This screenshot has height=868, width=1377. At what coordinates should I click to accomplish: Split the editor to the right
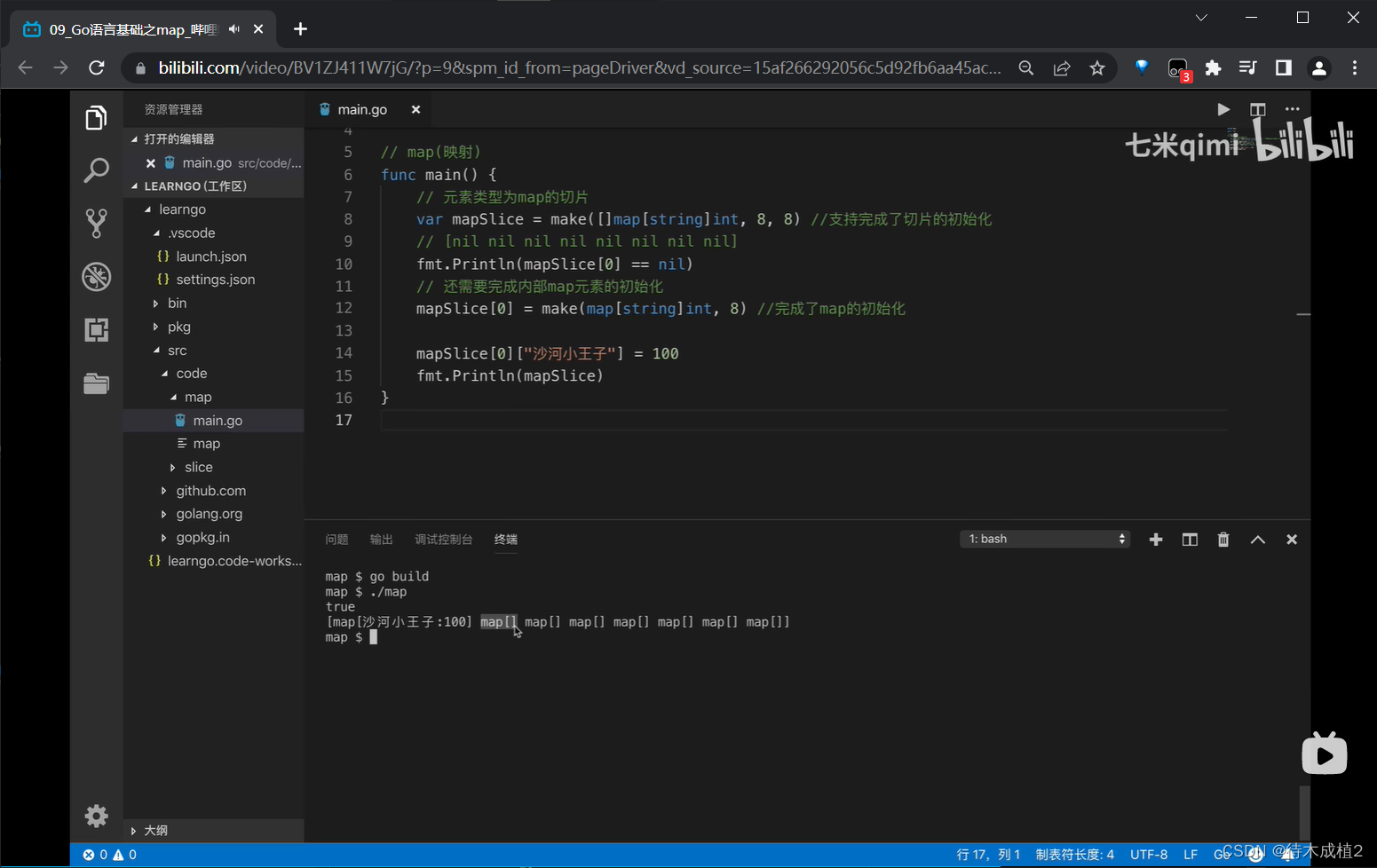click(1257, 109)
